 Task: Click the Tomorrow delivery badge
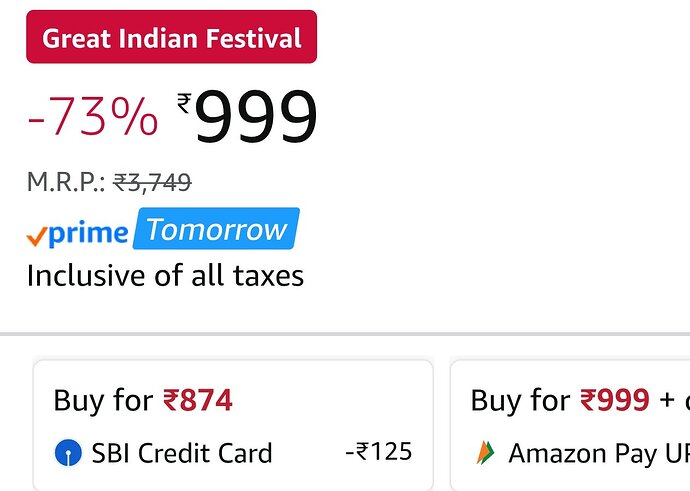point(216,230)
